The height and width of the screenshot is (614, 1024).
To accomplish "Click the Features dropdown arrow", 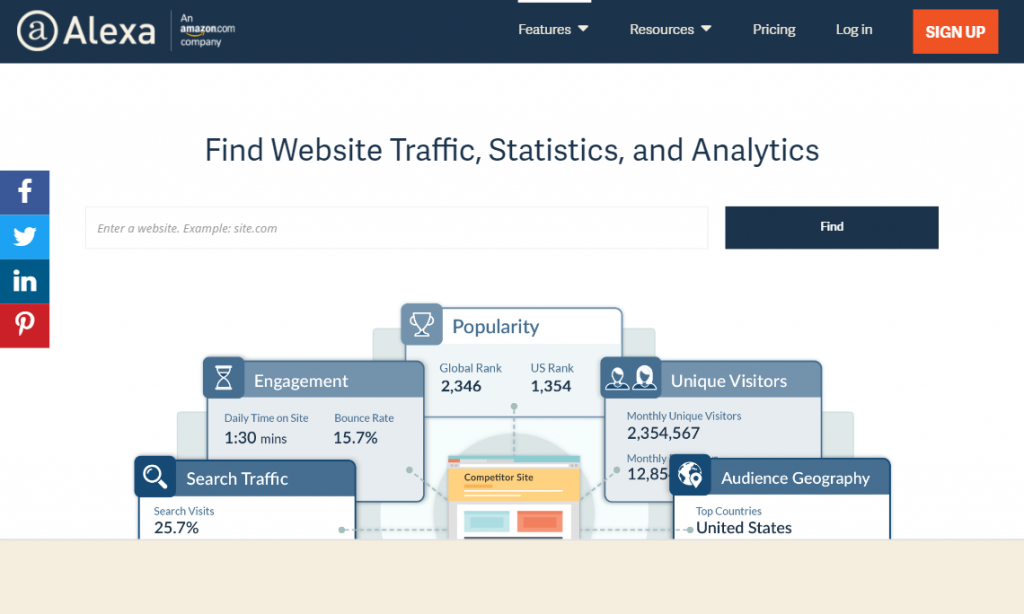I will (x=583, y=29).
